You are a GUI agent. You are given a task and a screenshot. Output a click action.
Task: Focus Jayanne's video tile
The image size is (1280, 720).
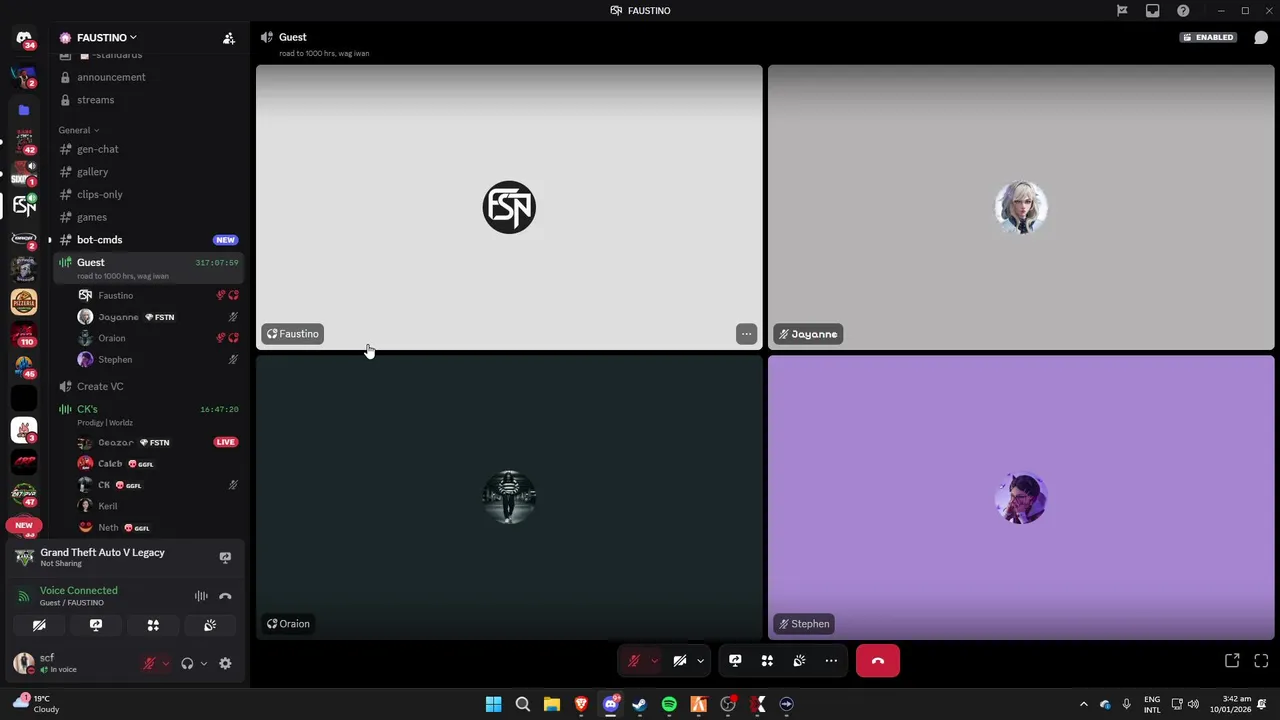1021,207
